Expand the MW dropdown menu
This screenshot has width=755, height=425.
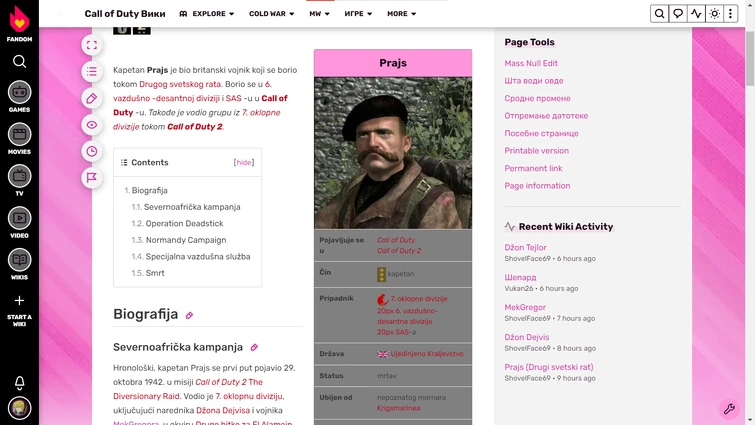coord(319,13)
